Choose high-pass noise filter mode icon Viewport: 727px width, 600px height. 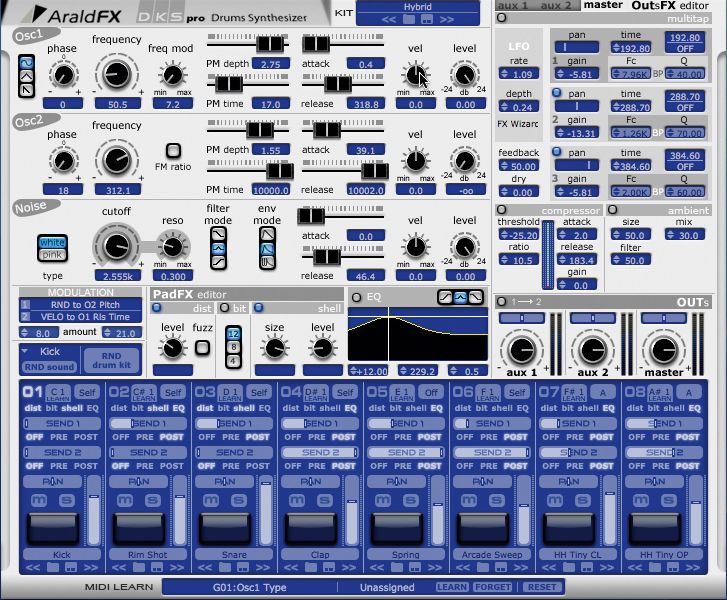click(x=218, y=263)
